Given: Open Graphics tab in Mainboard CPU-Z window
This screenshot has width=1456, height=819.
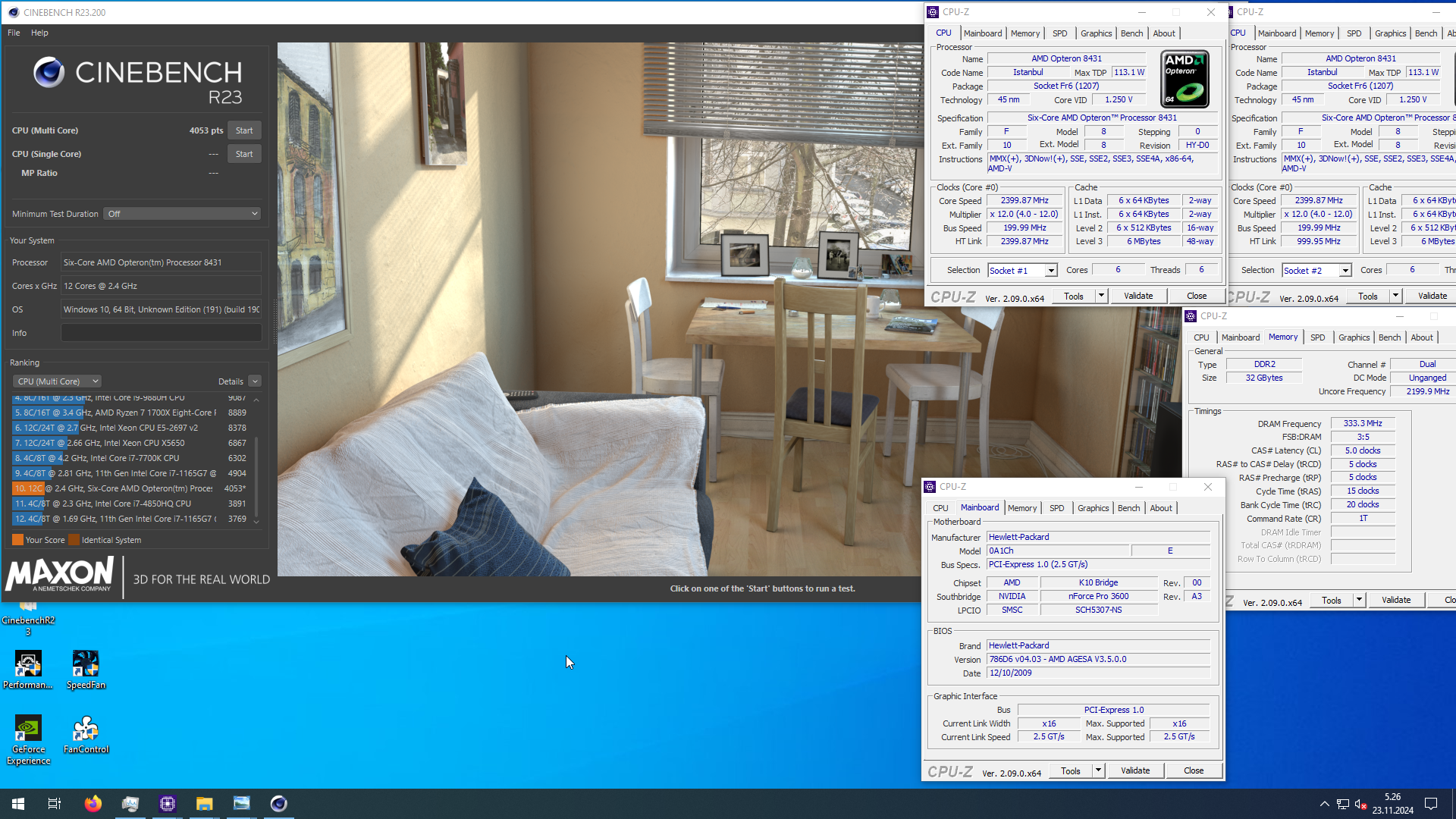Looking at the screenshot, I should tap(1093, 508).
